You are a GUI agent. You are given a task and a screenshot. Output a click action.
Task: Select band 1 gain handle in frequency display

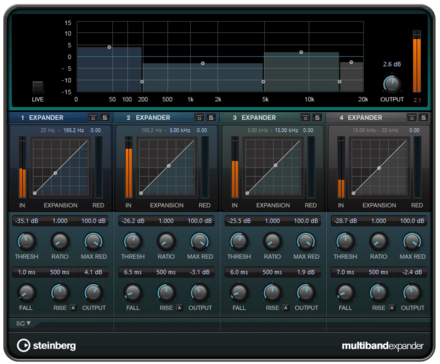pyautogui.click(x=109, y=47)
